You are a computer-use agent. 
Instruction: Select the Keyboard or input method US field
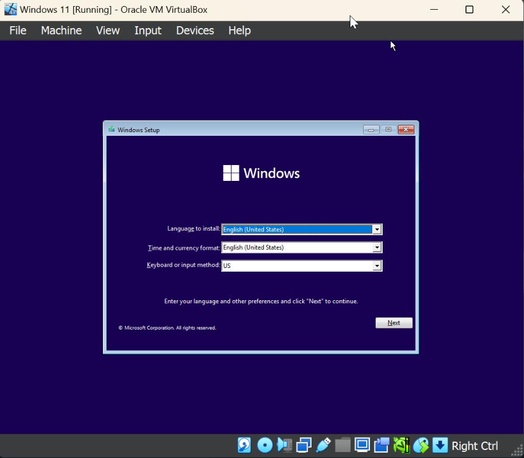tap(302, 266)
